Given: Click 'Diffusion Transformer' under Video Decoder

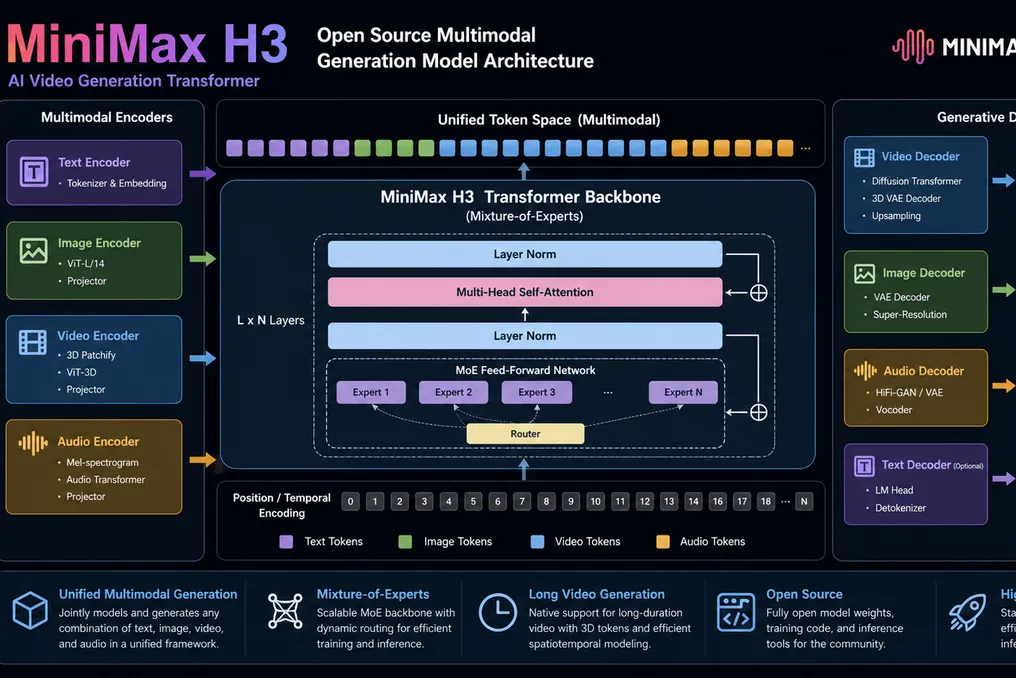Looking at the screenshot, I should coord(916,181).
